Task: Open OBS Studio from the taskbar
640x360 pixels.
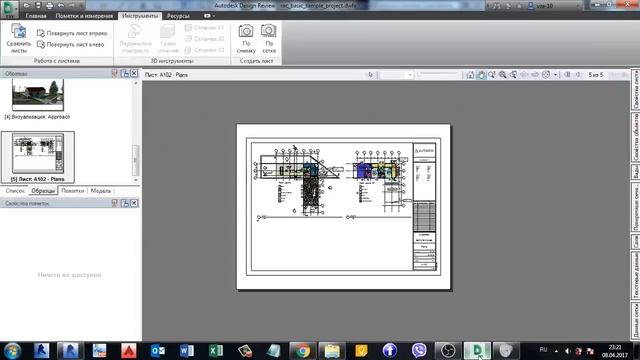Action: [448, 351]
